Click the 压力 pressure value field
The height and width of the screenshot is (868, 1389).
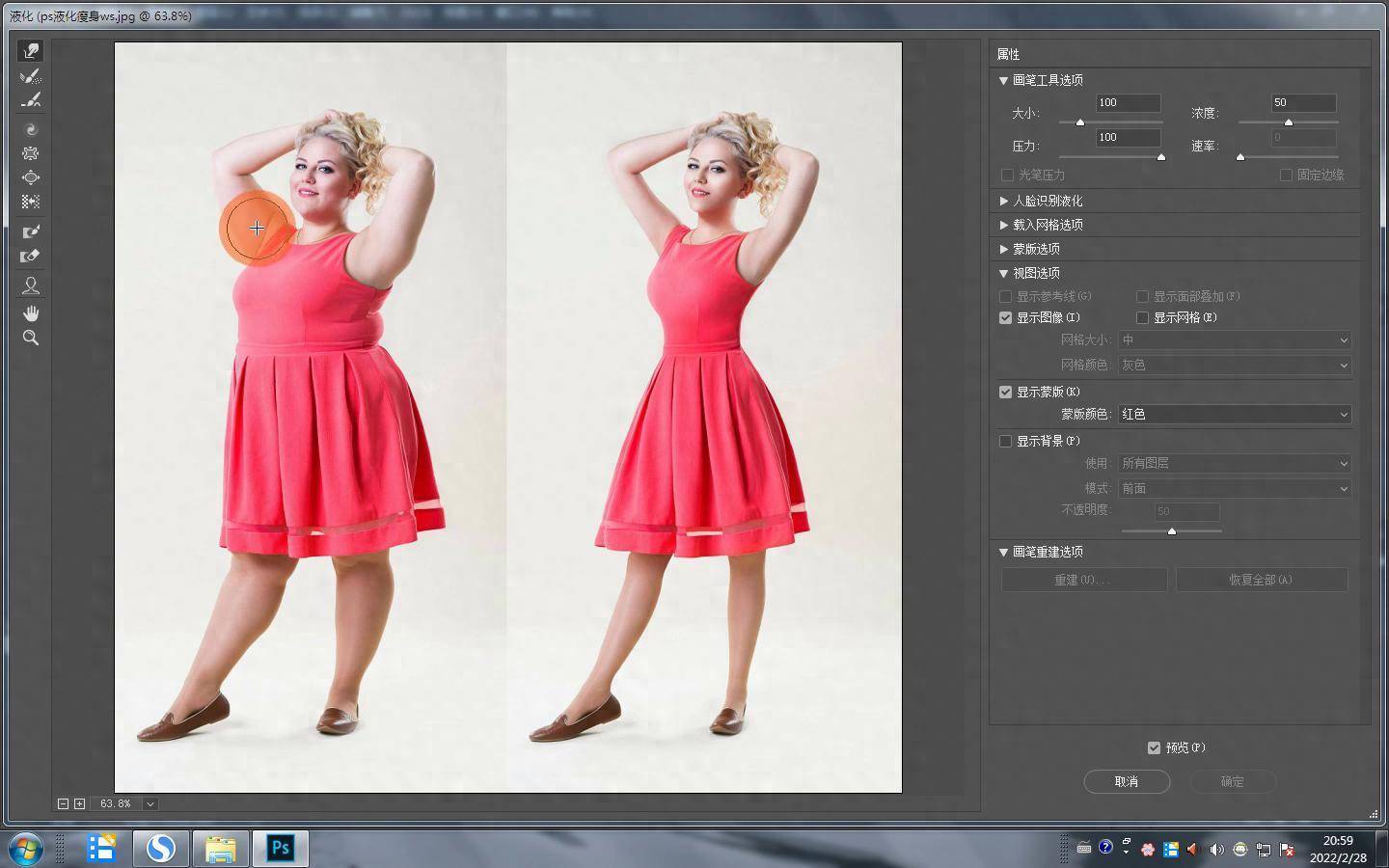tap(1128, 138)
